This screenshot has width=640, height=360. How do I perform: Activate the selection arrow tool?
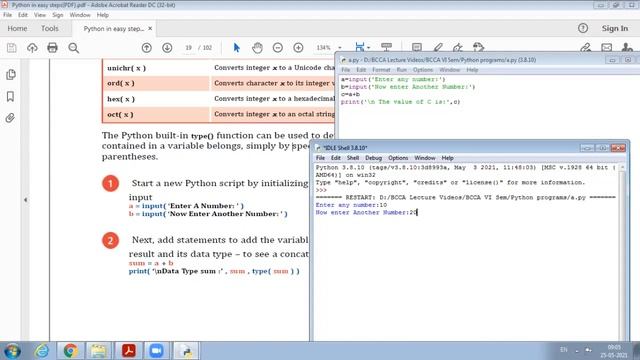pos(236,48)
